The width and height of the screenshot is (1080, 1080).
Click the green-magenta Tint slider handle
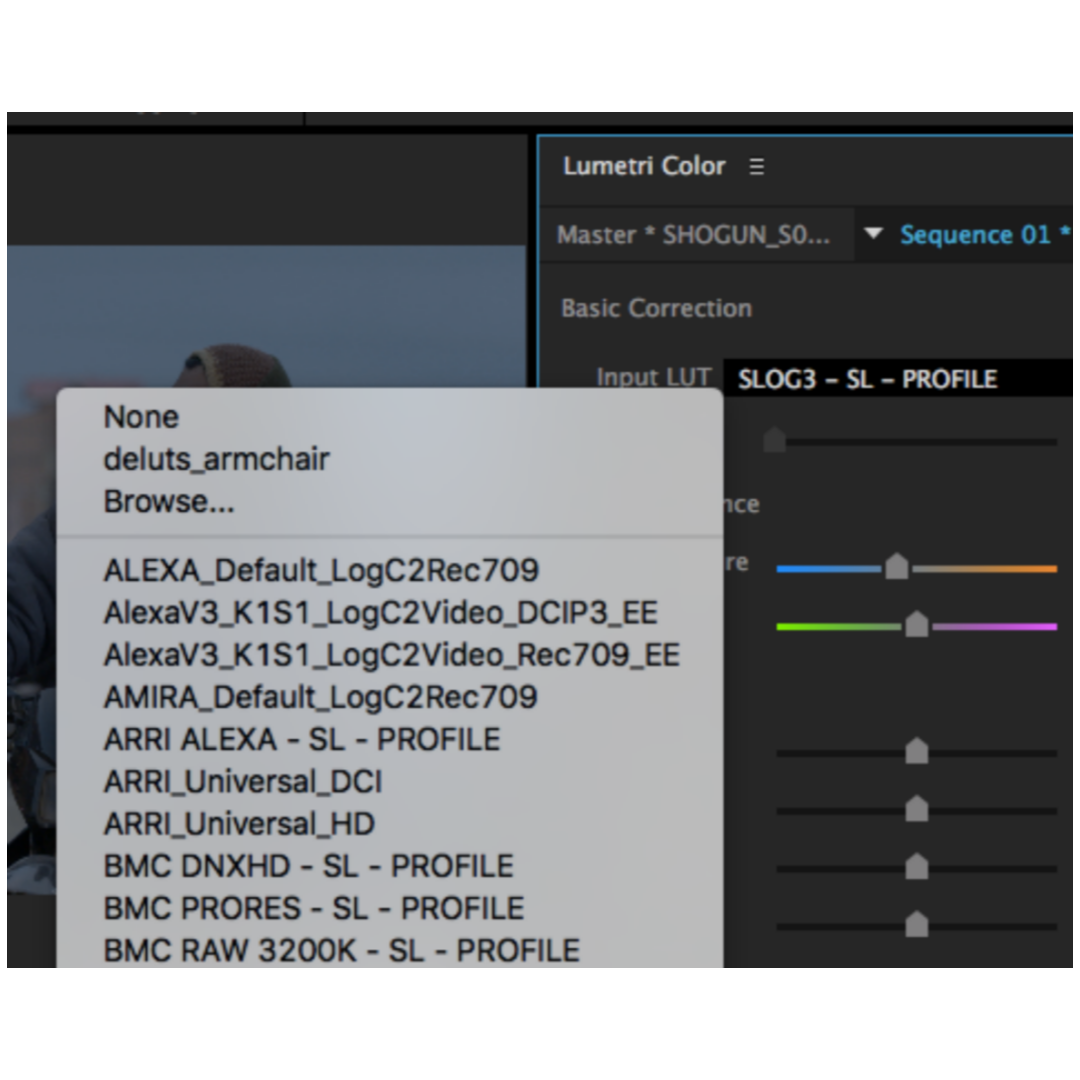916,624
